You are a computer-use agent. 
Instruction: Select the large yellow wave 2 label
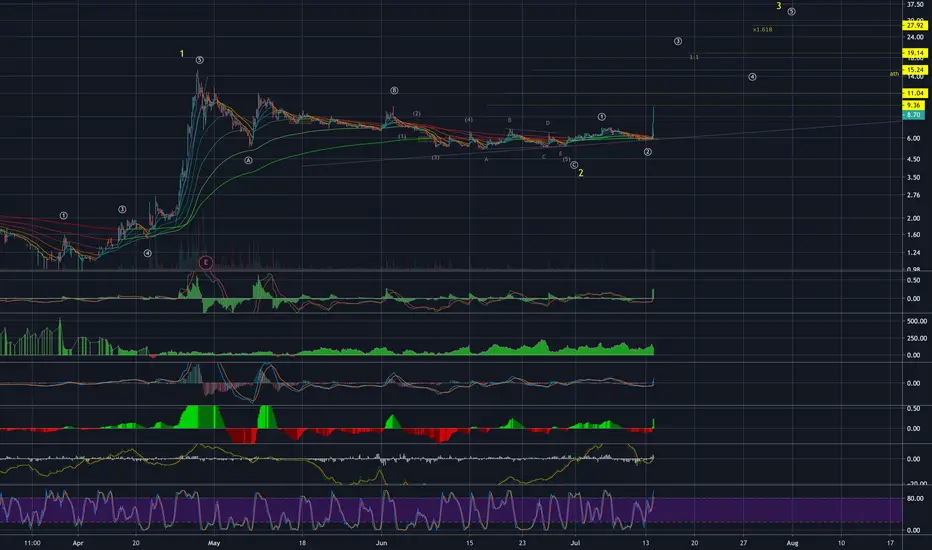[581, 173]
